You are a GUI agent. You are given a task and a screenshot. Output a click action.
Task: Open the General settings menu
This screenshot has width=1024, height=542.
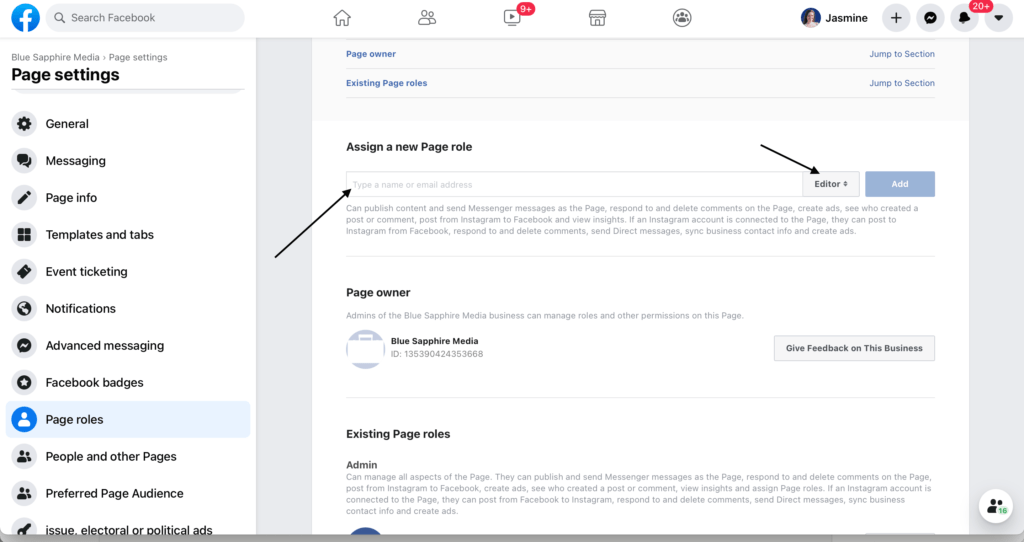[x=128, y=123]
